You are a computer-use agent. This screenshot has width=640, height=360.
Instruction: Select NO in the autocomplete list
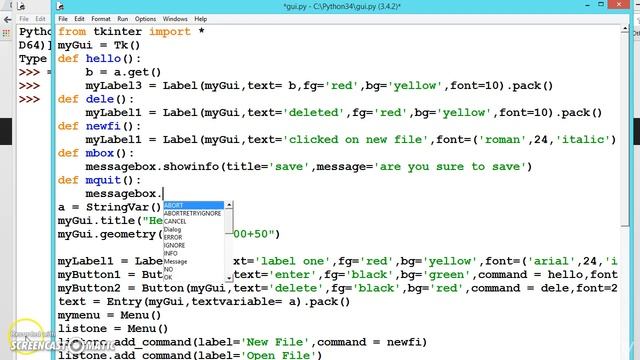pyautogui.click(x=193, y=269)
